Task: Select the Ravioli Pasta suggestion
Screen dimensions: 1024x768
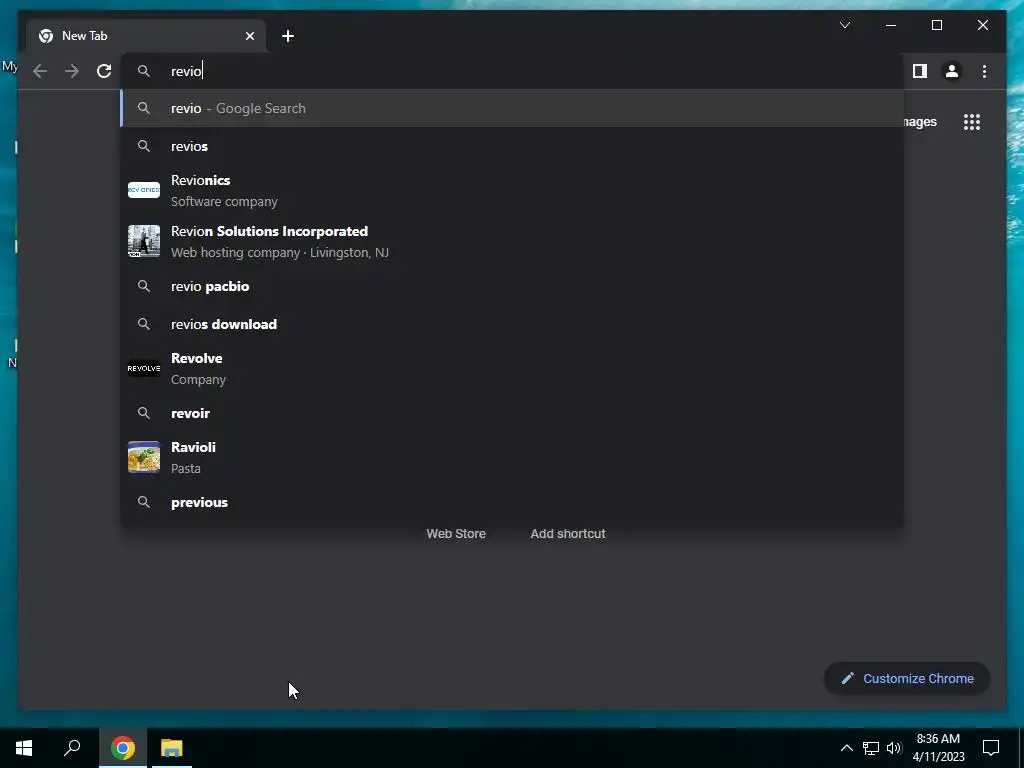Action: click(x=513, y=457)
